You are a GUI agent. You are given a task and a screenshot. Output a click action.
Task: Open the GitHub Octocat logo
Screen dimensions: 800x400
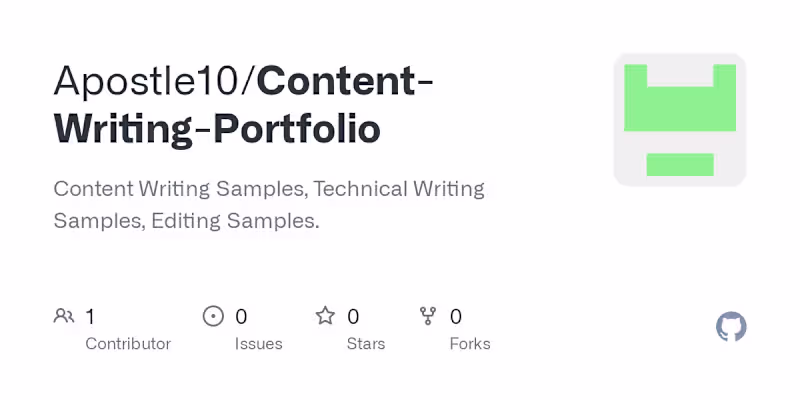point(731,327)
